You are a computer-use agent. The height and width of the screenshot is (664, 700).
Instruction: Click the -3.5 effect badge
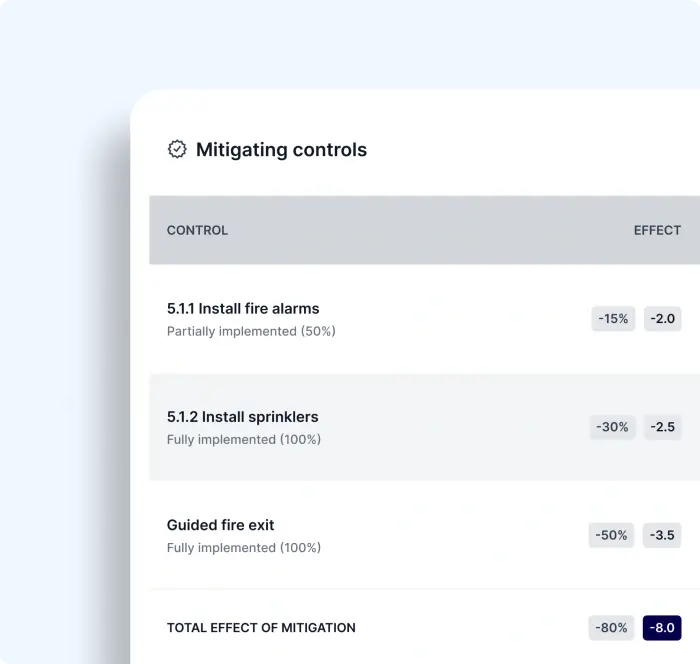(661, 535)
